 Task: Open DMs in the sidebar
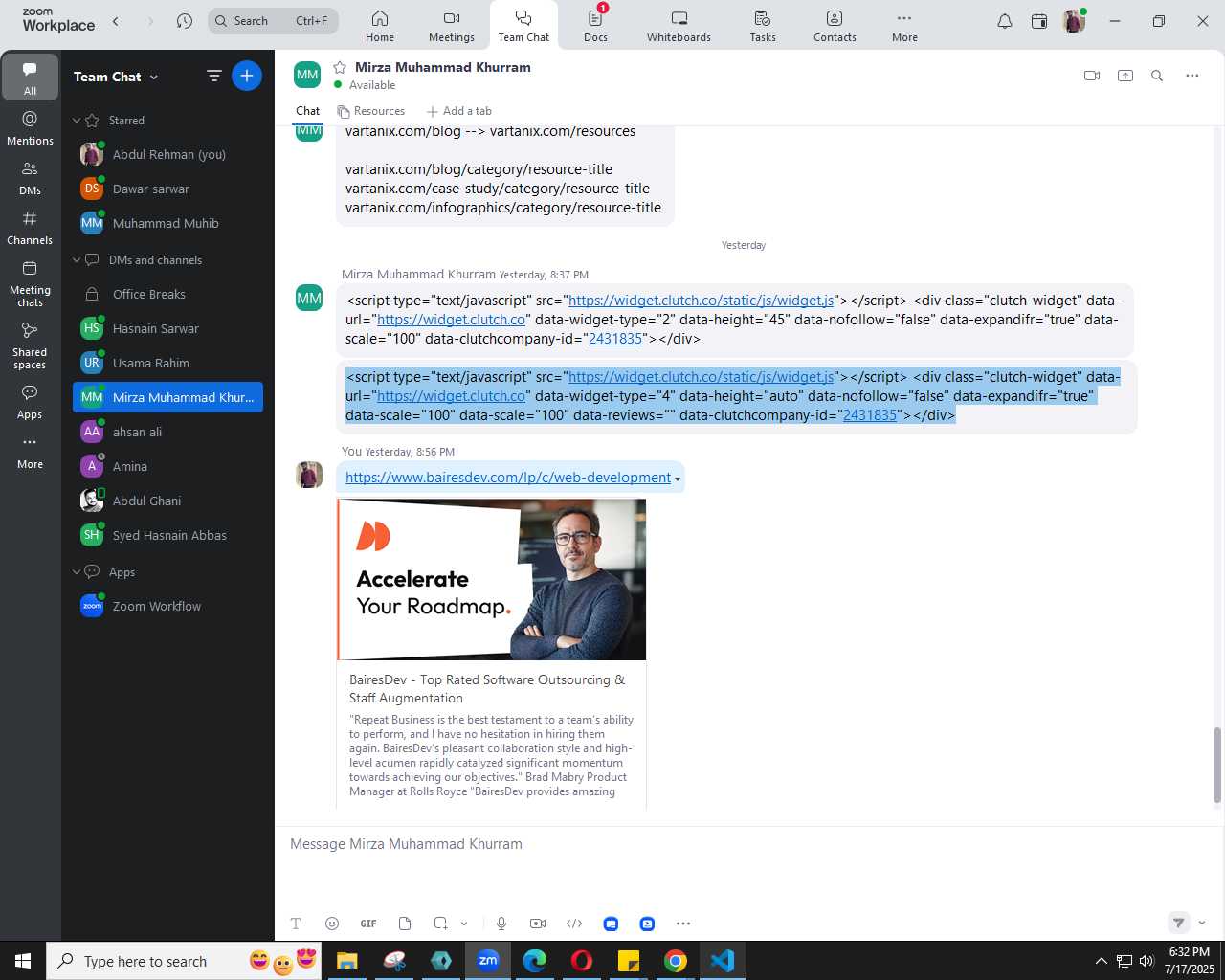click(x=30, y=178)
